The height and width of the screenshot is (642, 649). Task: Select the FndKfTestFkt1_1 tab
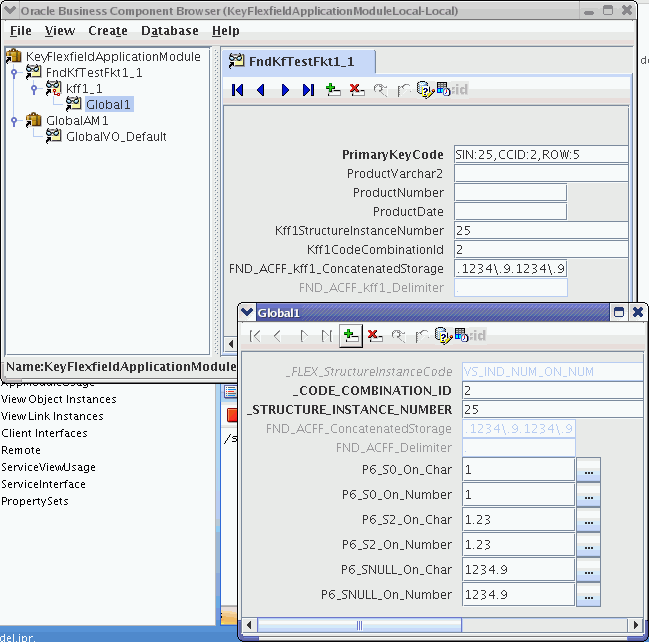(298, 62)
